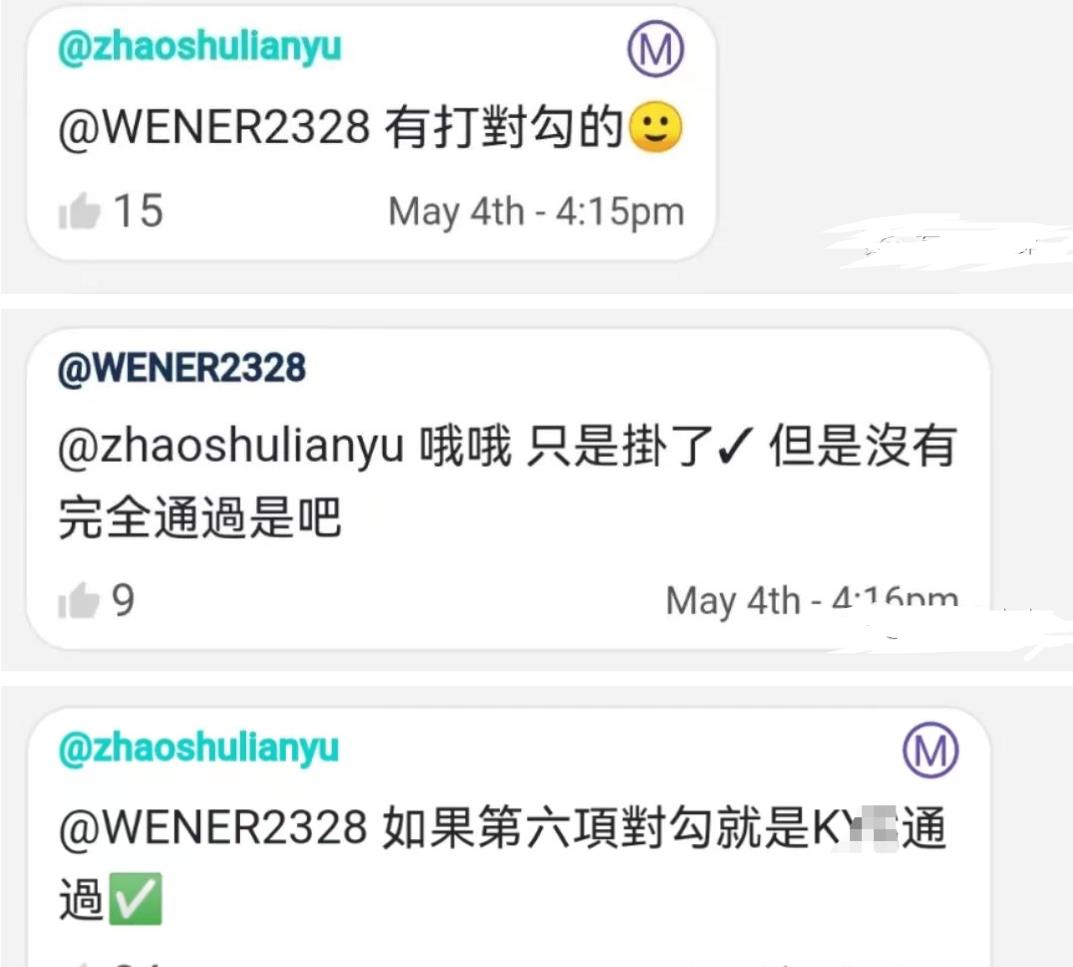Open zhaoshulianyu profile from third comment header
This screenshot has height=967, width=1073.
point(198,747)
